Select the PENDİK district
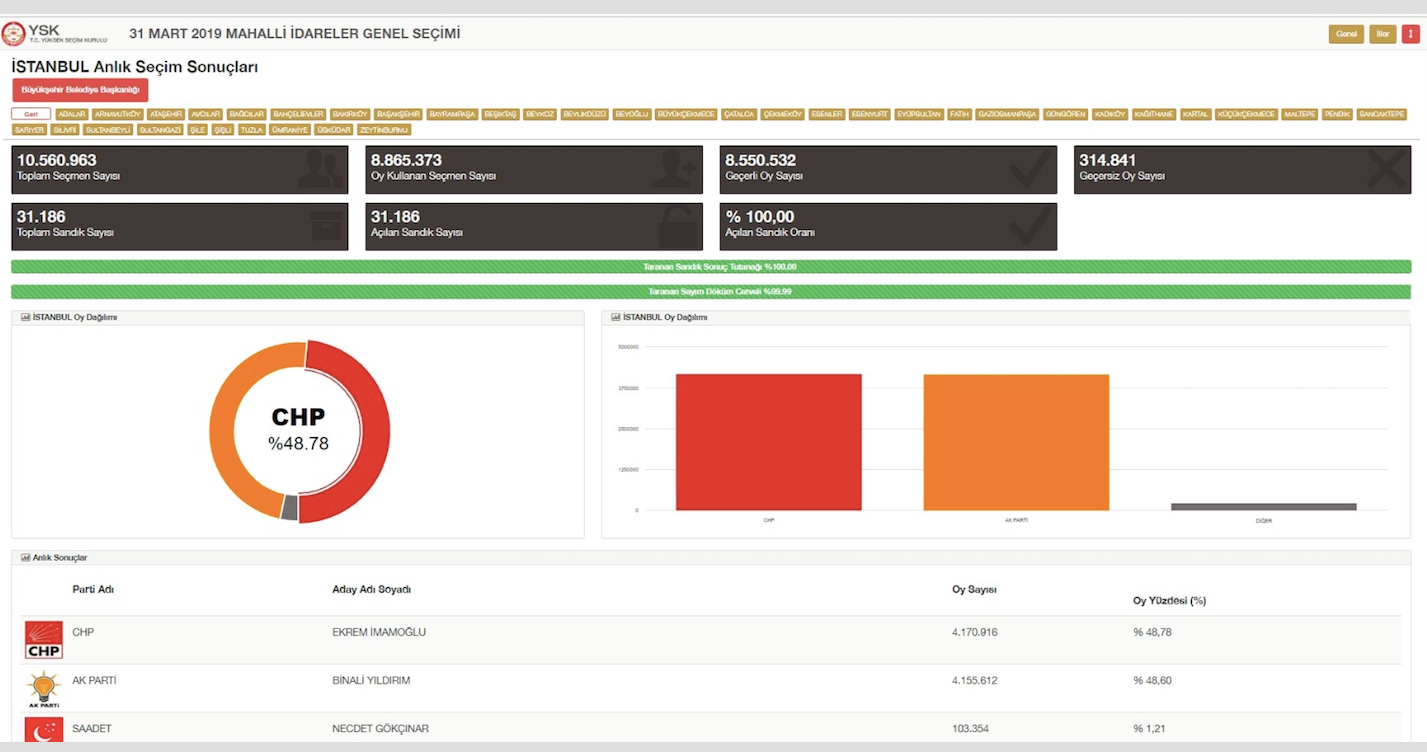1427x752 pixels. pos(1337,114)
